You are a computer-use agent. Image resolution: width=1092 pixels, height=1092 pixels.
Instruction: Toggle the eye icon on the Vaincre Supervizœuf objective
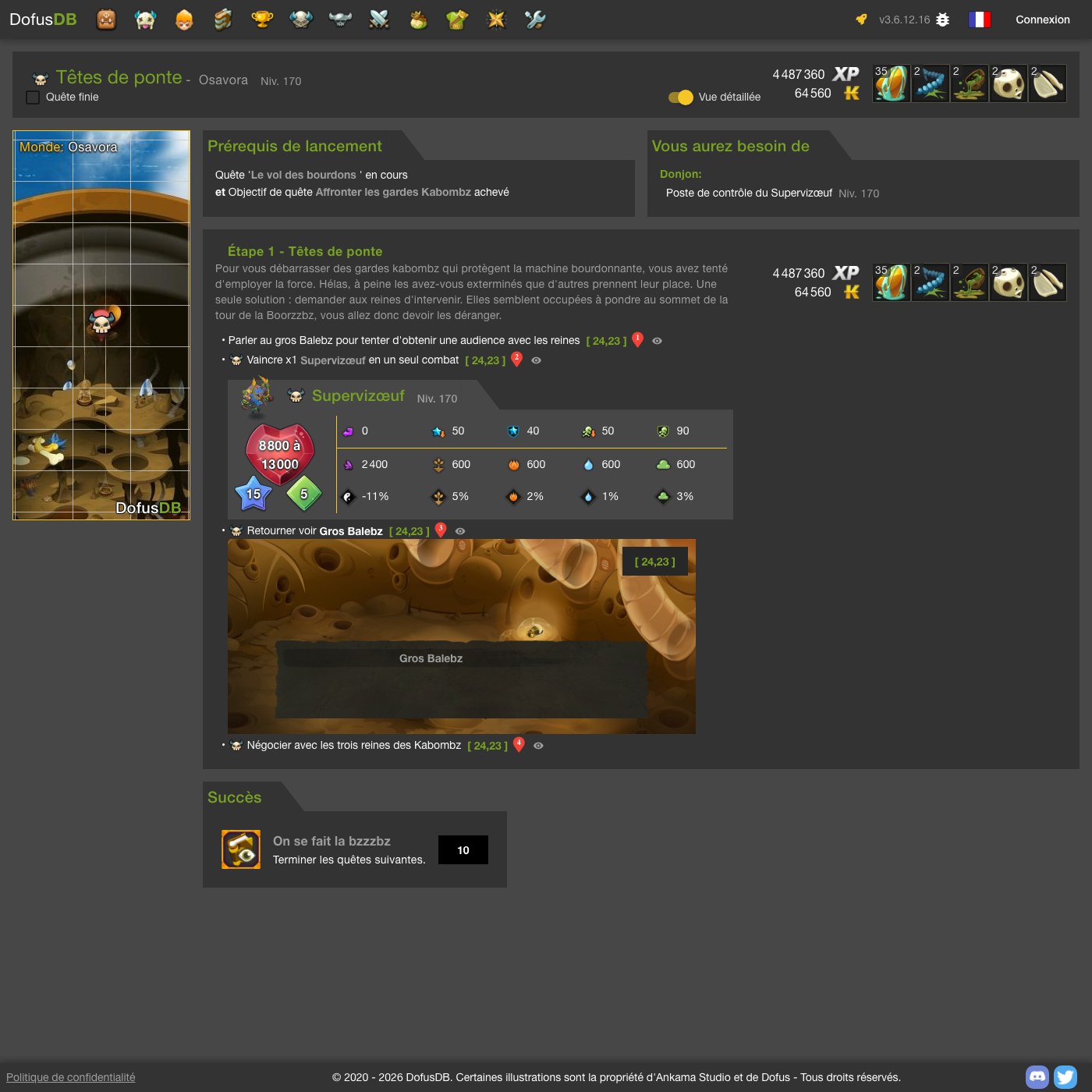[536, 360]
